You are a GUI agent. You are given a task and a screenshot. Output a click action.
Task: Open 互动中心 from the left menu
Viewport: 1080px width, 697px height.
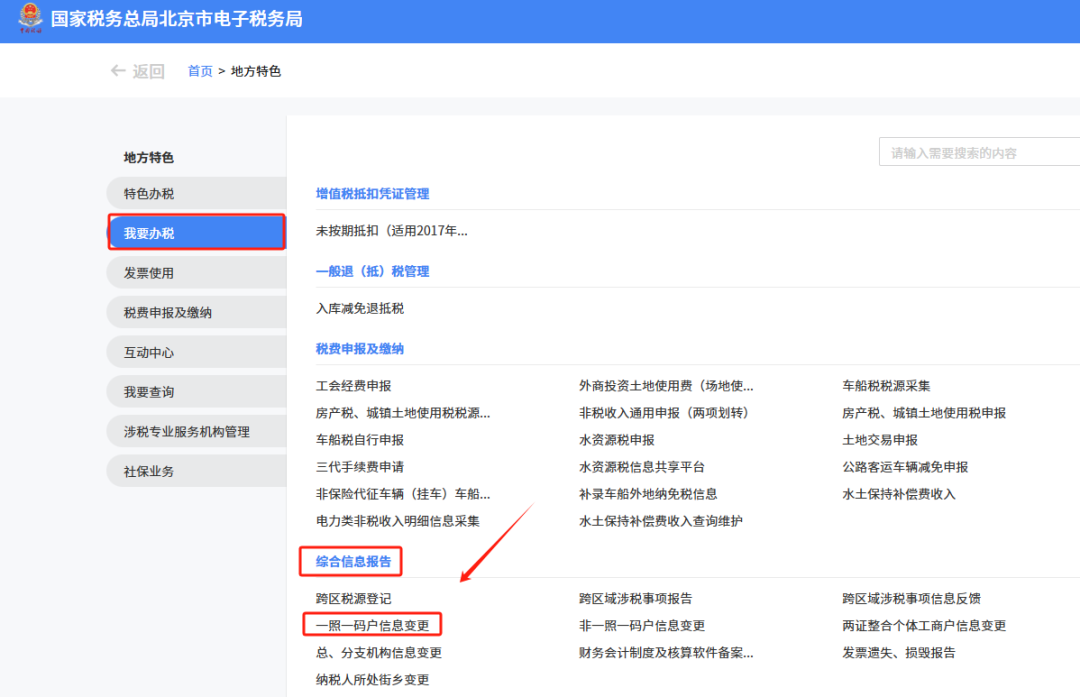196,351
